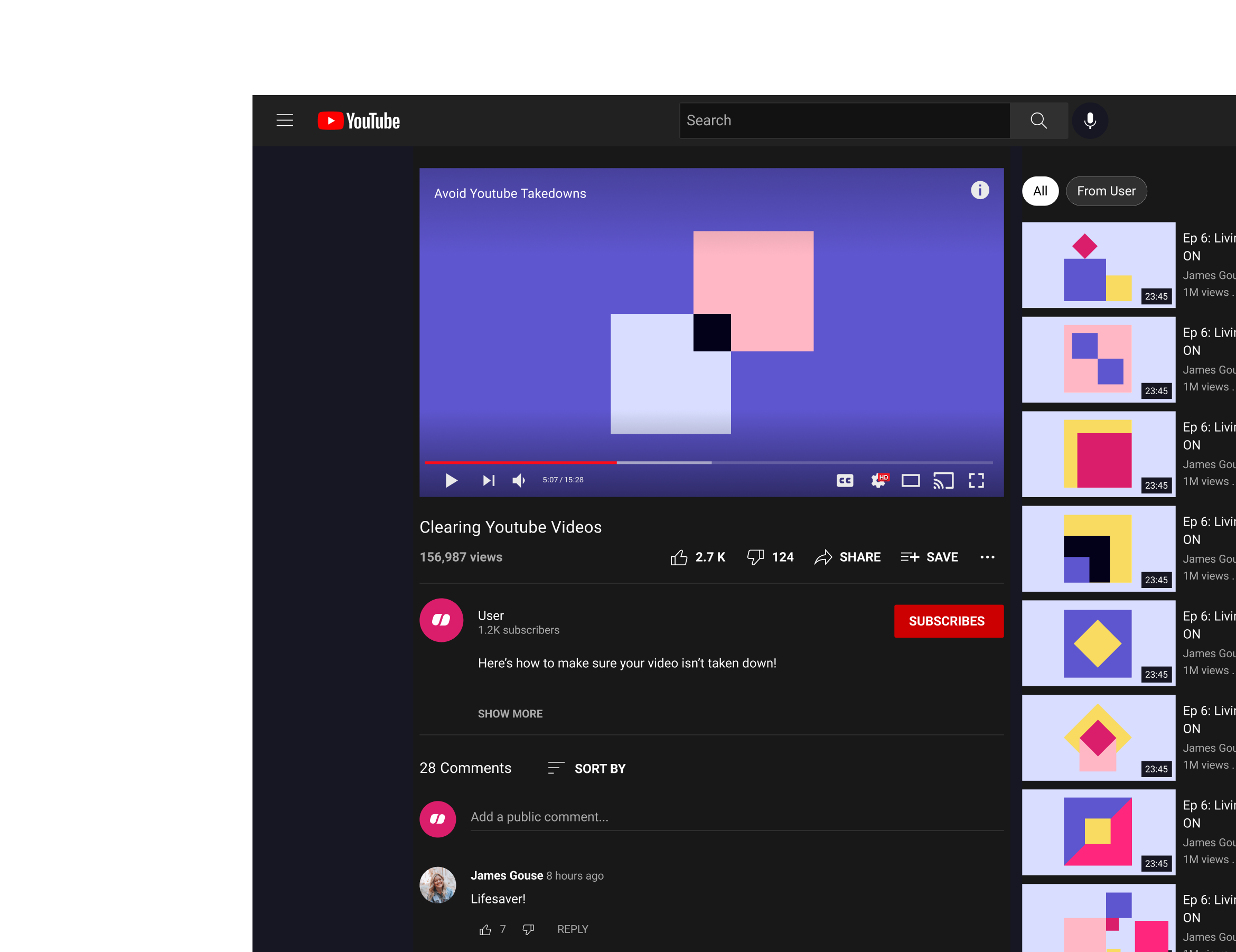Click the search magnifier button
The width and height of the screenshot is (1236, 952).
point(1038,120)
